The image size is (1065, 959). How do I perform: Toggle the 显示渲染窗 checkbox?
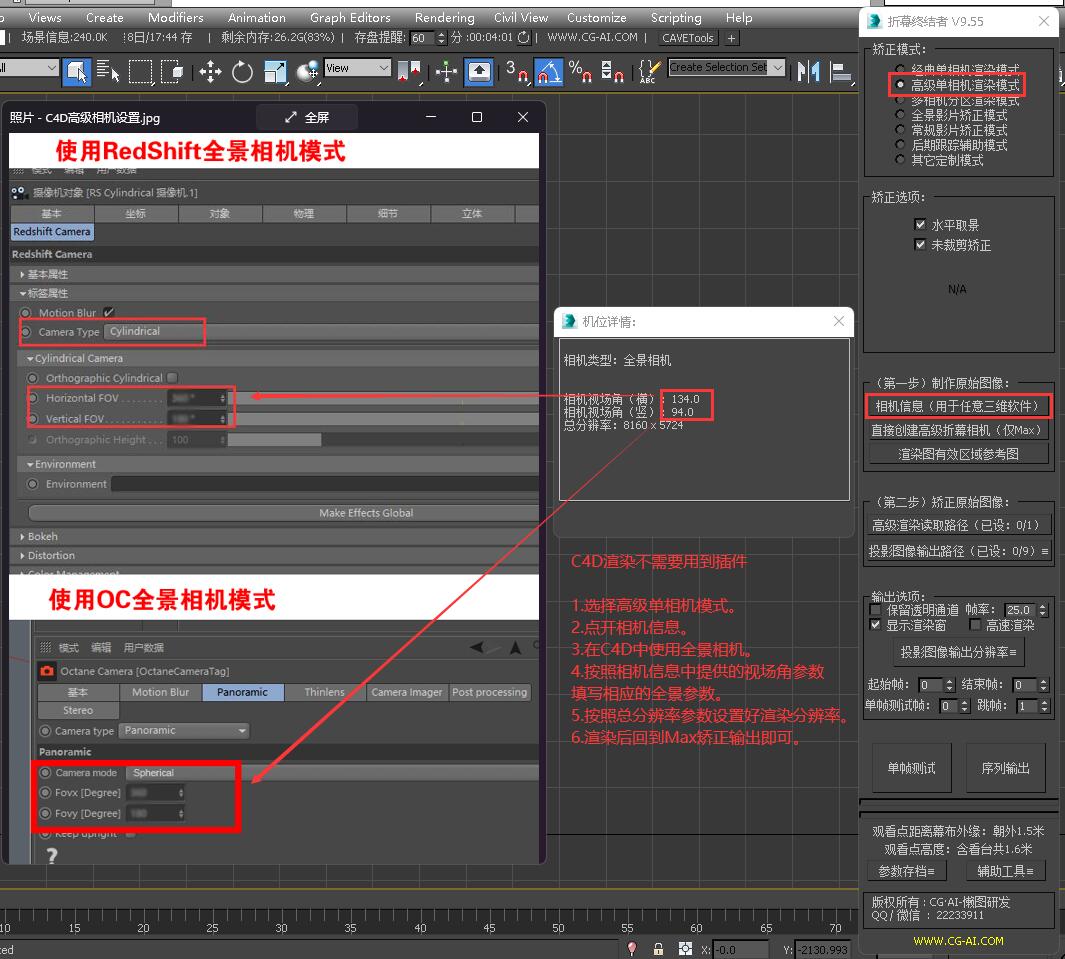[x=876, y=625]
